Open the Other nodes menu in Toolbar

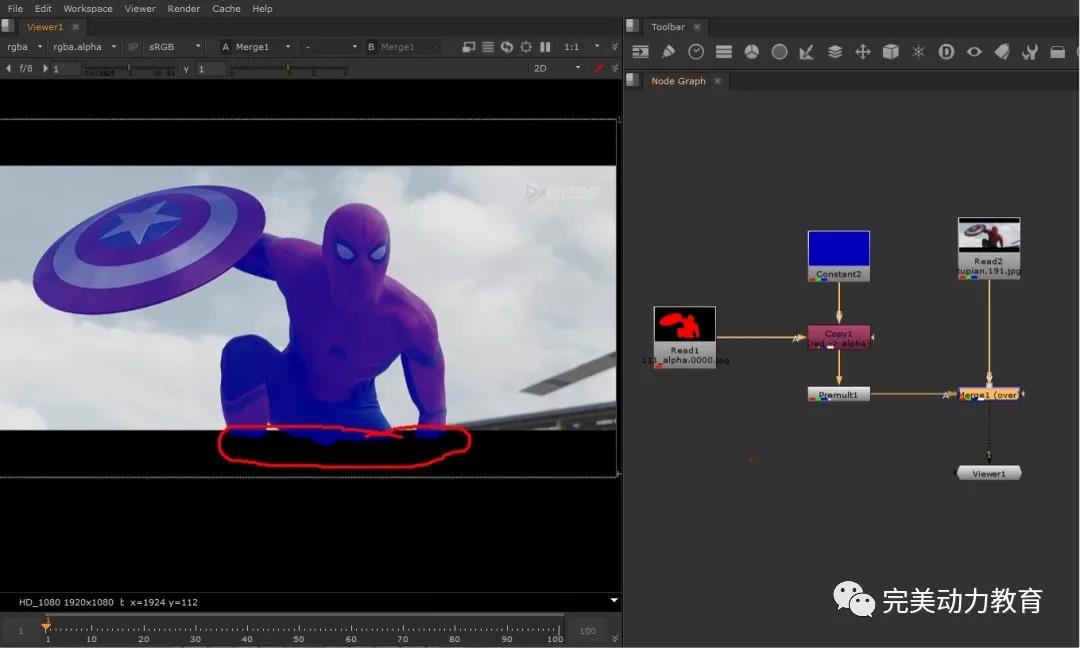[1057, 52]
